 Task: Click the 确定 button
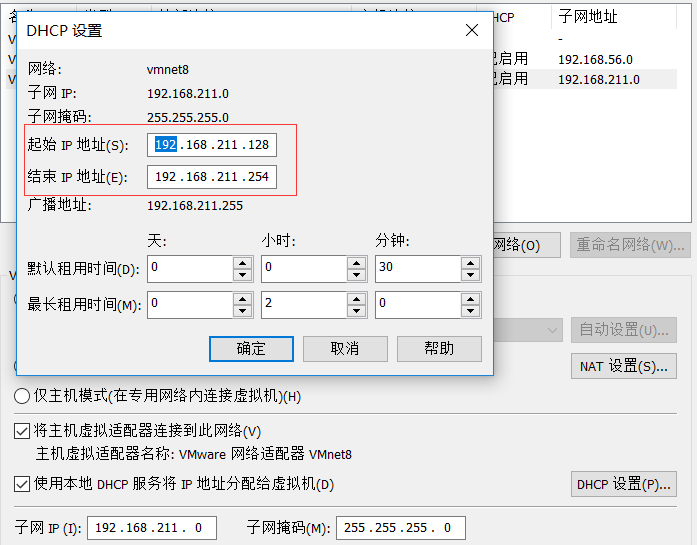[251, 349]
